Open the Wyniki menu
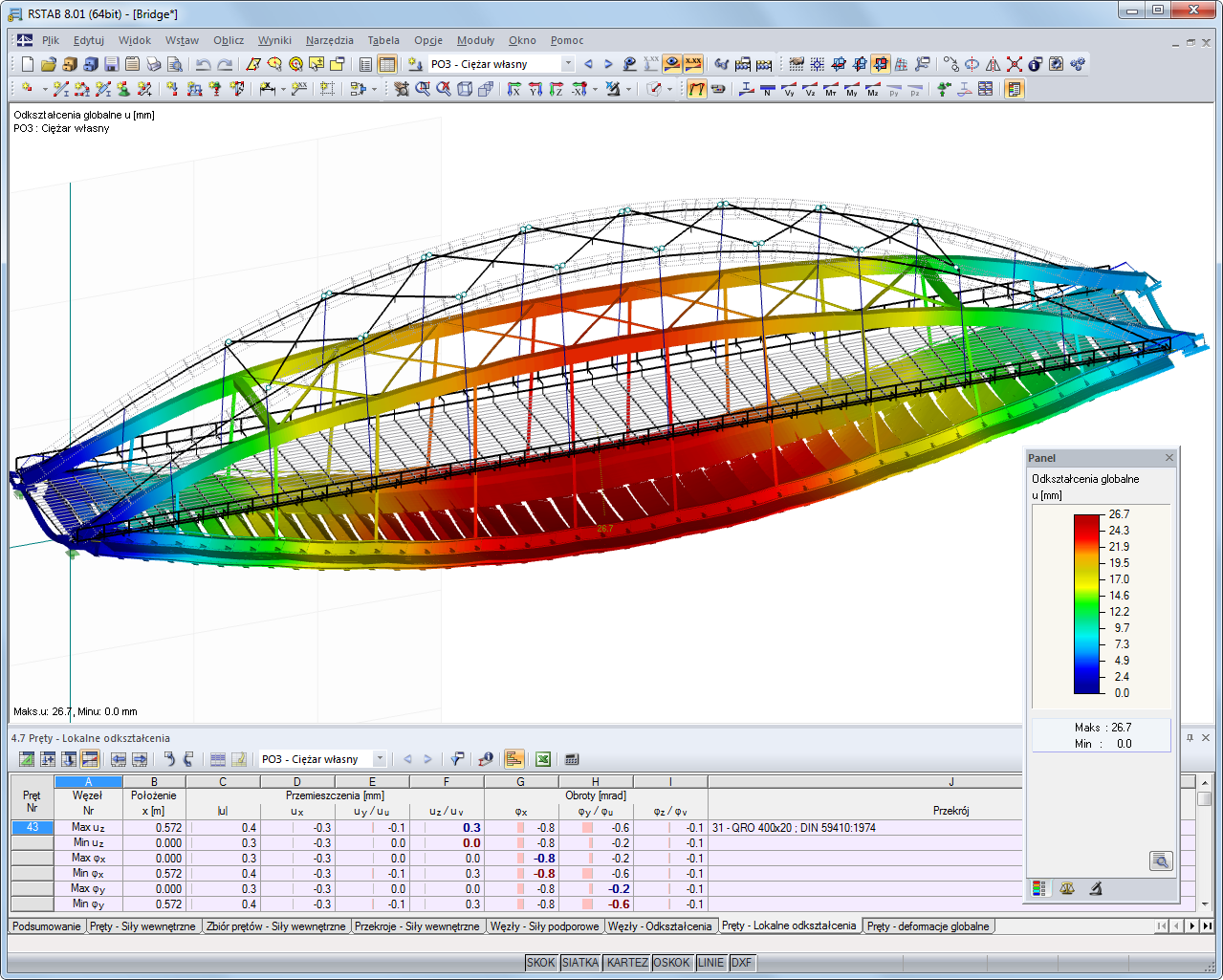Image resolution: width=1223 pixels, height=980 pixels. click(274, 40)
